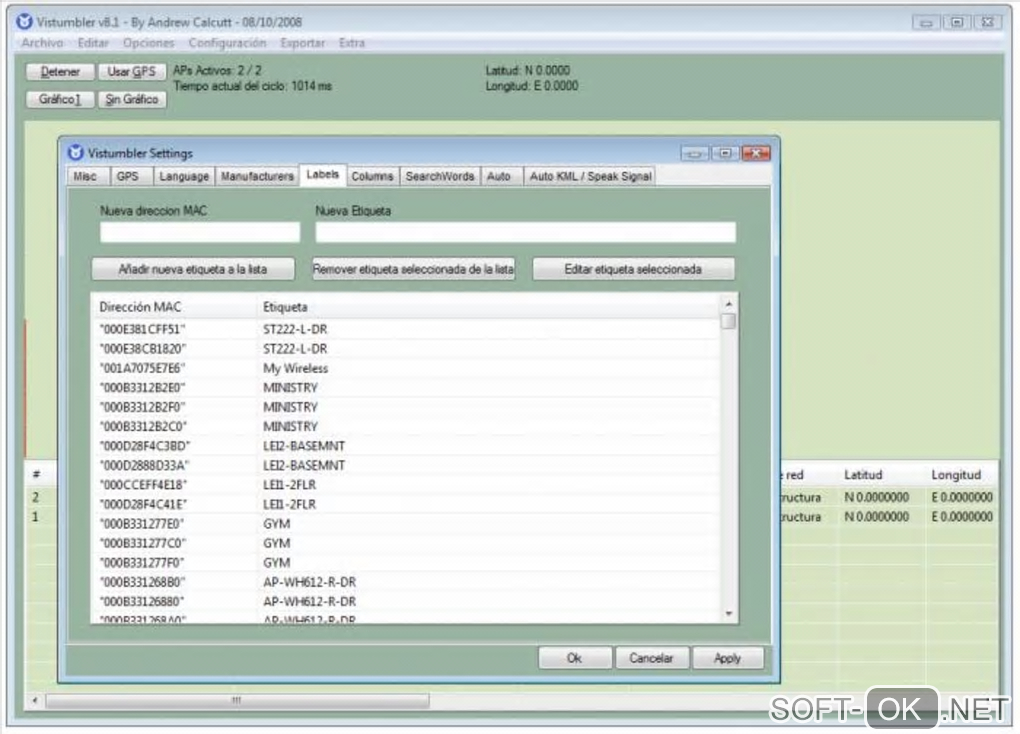
Task: Close the Vistumbler Settings dialog
Action: click(756, 153)
